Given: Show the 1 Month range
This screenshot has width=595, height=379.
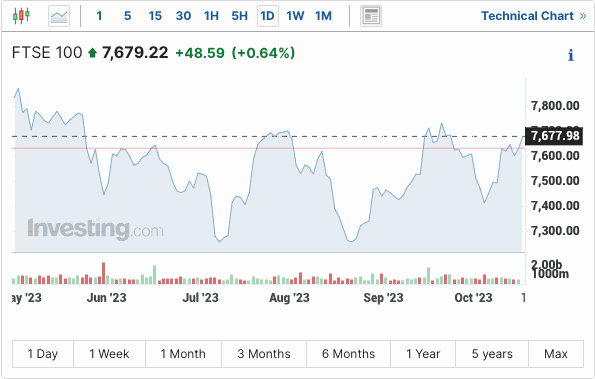Looking at the screenshot, I should coord(183,354).
